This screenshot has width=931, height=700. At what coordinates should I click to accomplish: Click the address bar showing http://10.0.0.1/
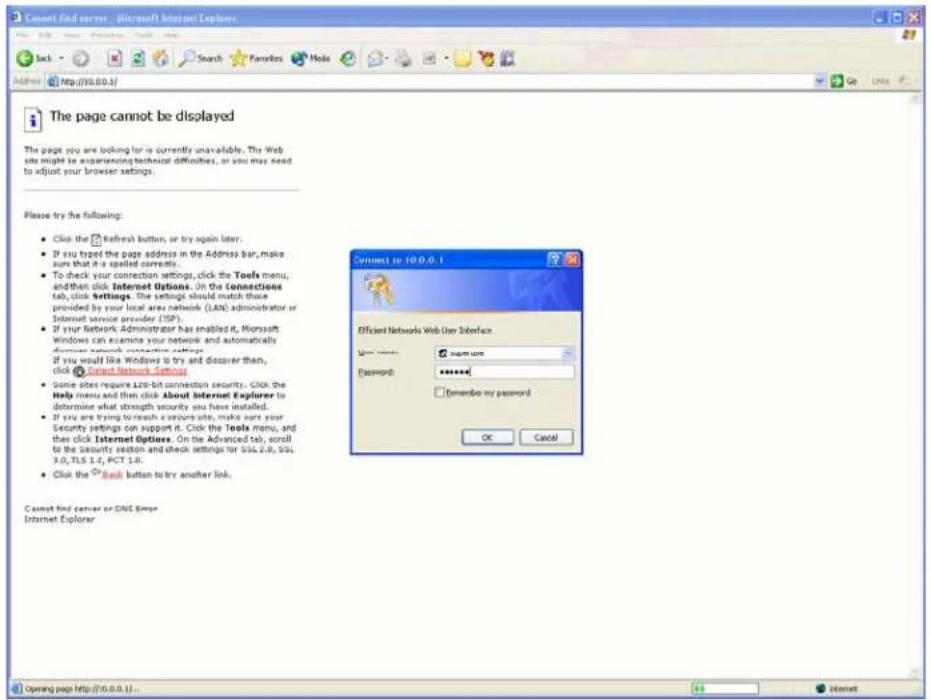tap(436, 81)
